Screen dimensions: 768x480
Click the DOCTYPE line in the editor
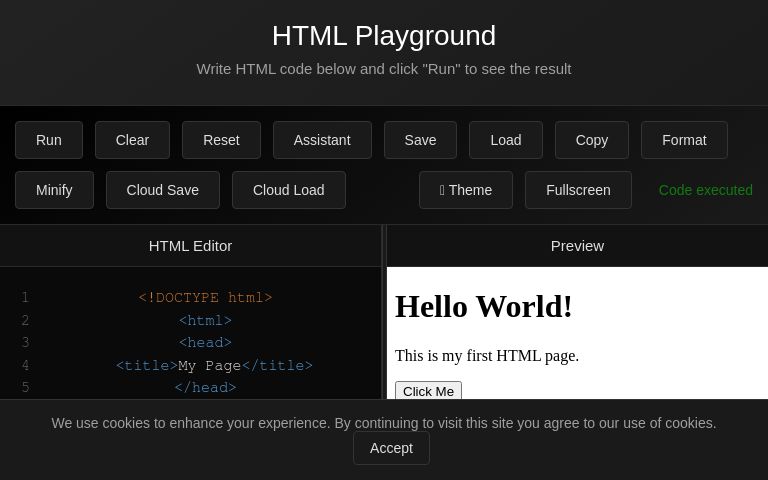click(205, 297)
